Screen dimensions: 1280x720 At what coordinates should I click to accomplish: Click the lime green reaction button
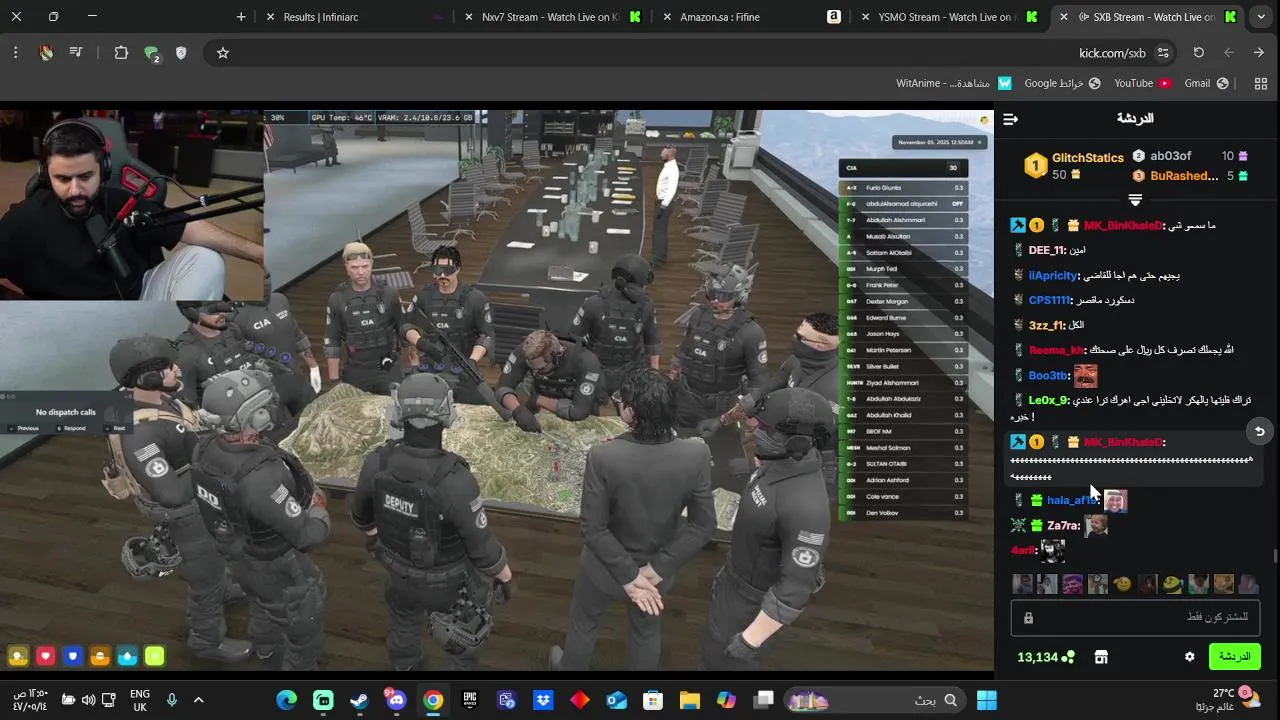[x=154, y=656]
